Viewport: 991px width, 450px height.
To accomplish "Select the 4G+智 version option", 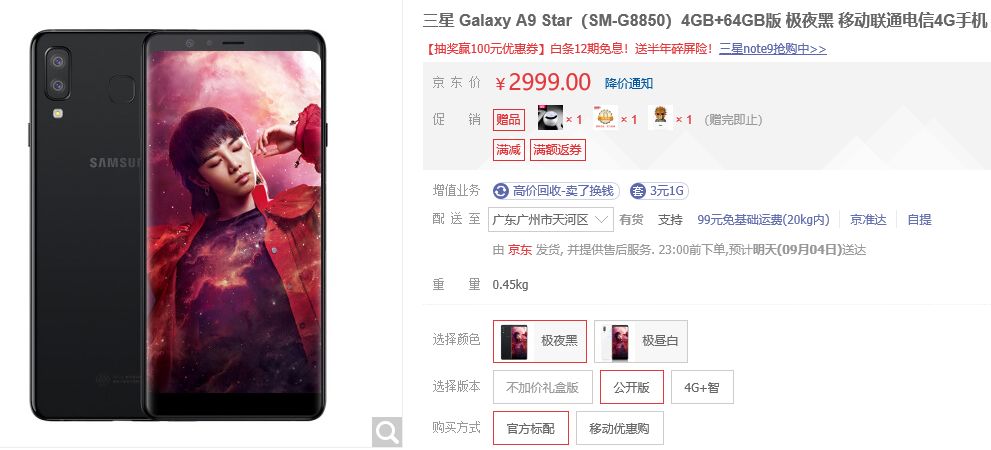I will pyautogui.click(x=702, y=387).
